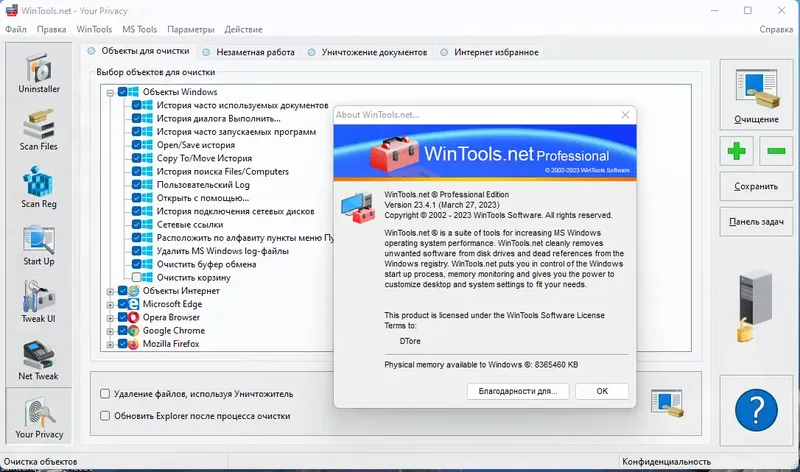Click the WinTools.net title bar app icon
The width and height of the screenshot is (800, 472).
click(x=11, y=11)
